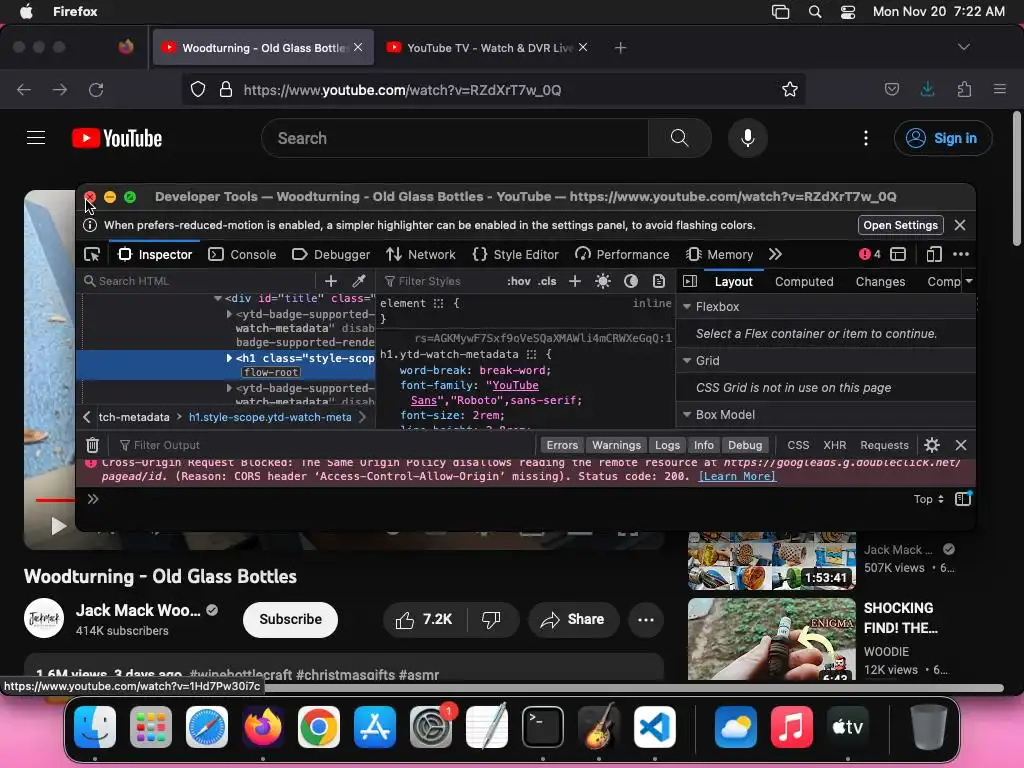Open the Performance tab
The image size is (1024, 768).
tap(622, 255)
